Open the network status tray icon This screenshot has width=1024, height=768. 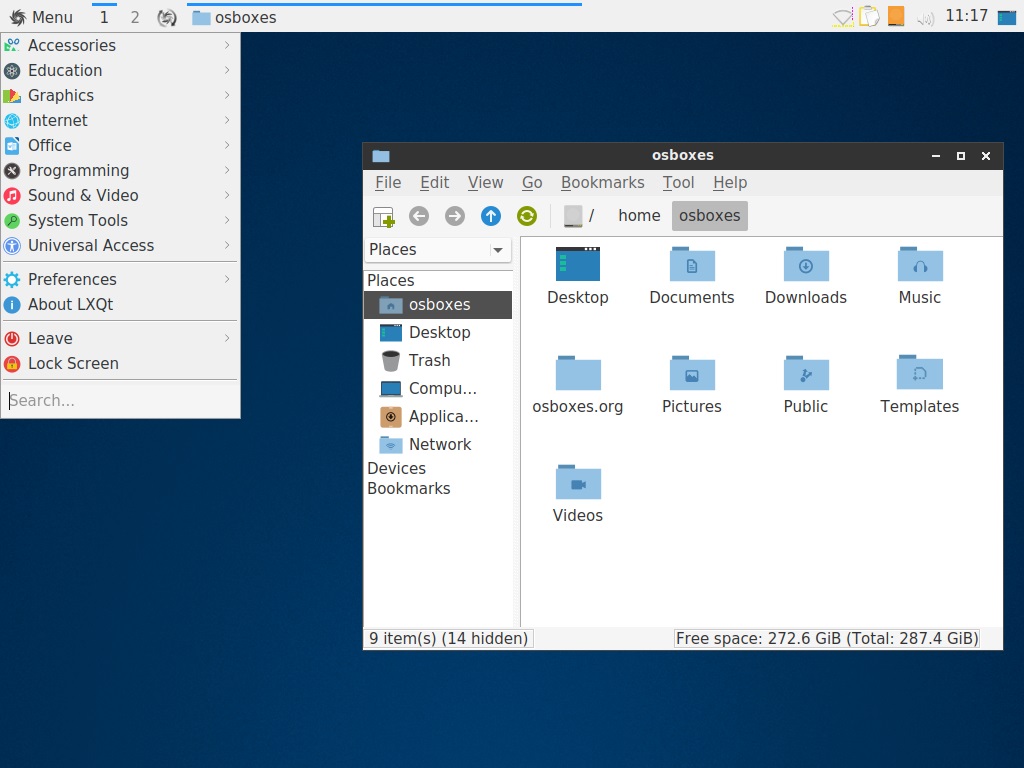tap(841, 16)
